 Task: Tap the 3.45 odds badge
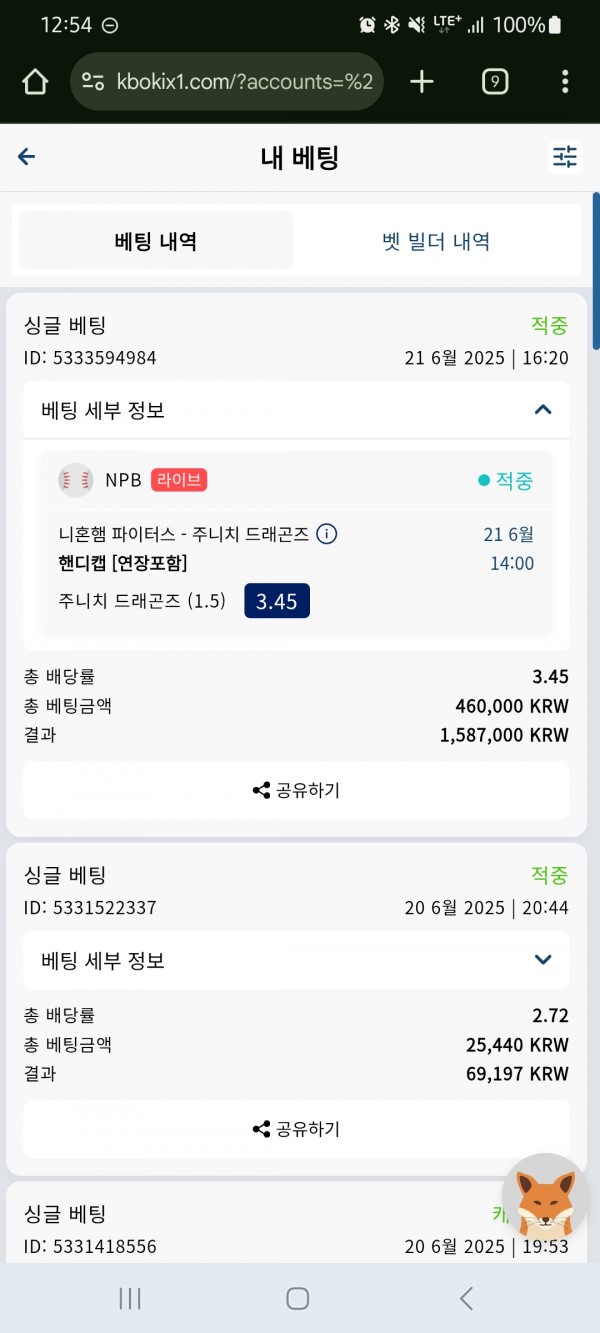pos(277,601)
